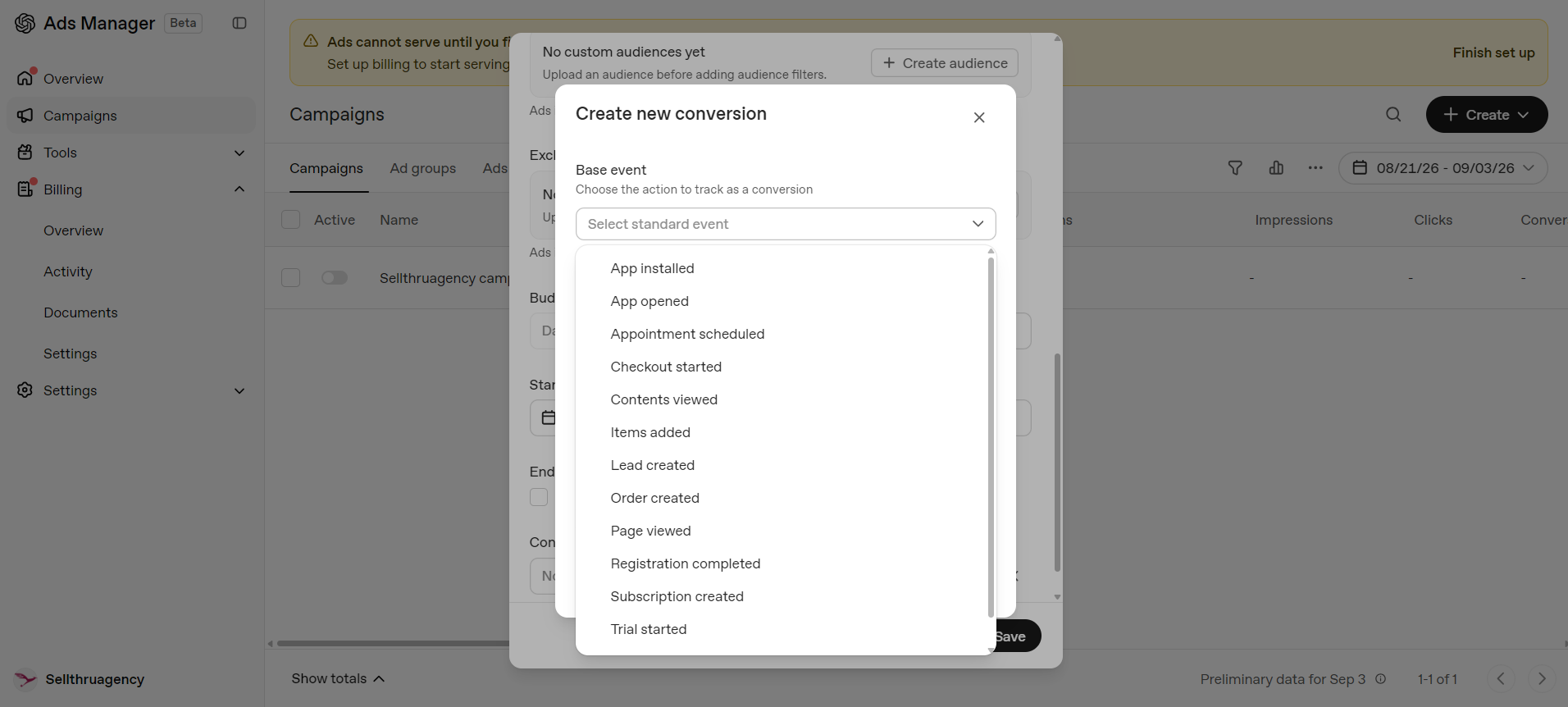The image size is (1568, 707).
Task: Click the Overview home icon in sidebar
Action: point(25,78)
